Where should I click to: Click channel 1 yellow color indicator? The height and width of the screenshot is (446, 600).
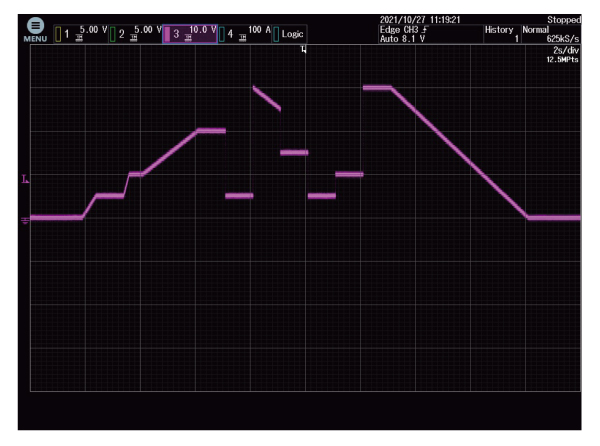pyautogui.click(x=58, y=34)
